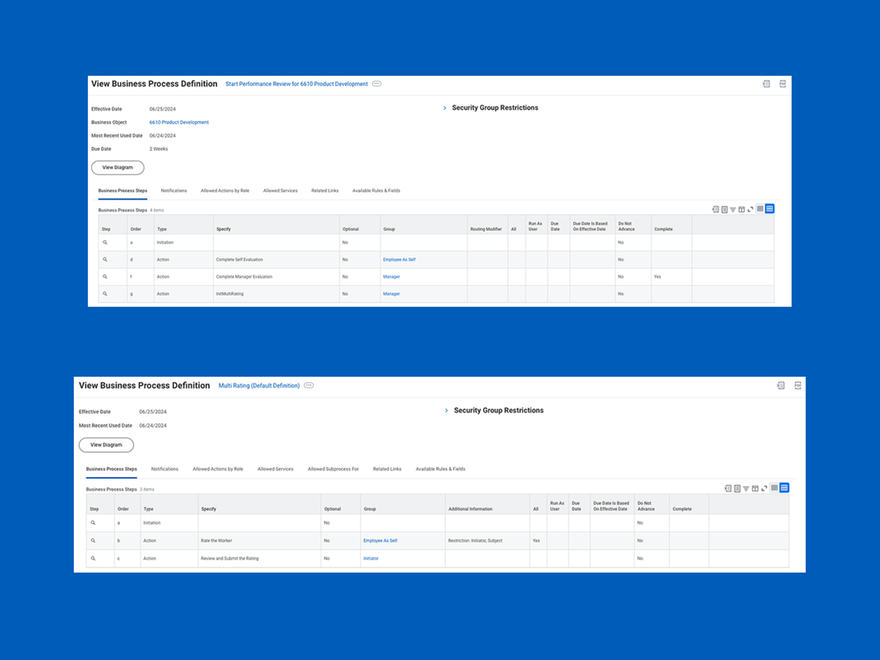Click the magnifying glass on the Rate the Worker row
880x660 pixels.
93,540
